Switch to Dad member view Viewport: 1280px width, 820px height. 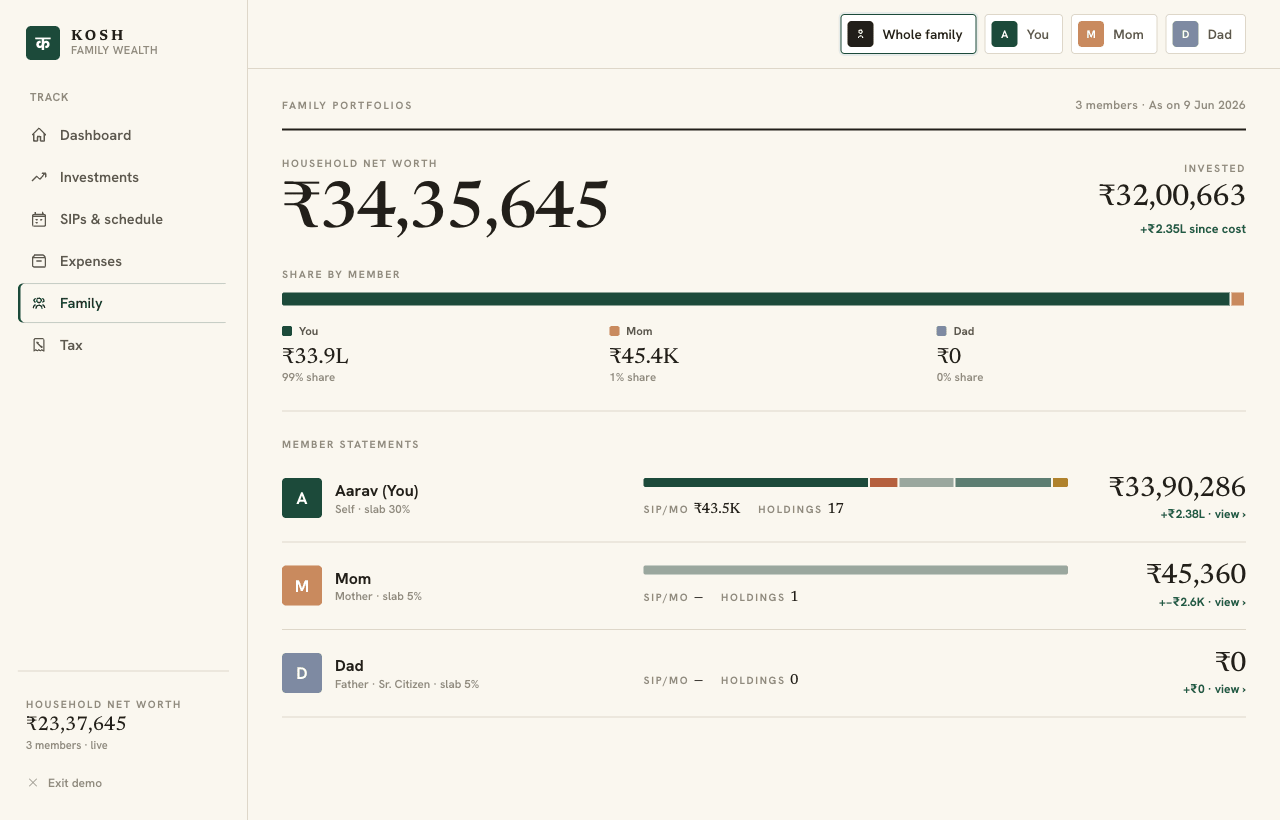click(x=1205, y=34)
